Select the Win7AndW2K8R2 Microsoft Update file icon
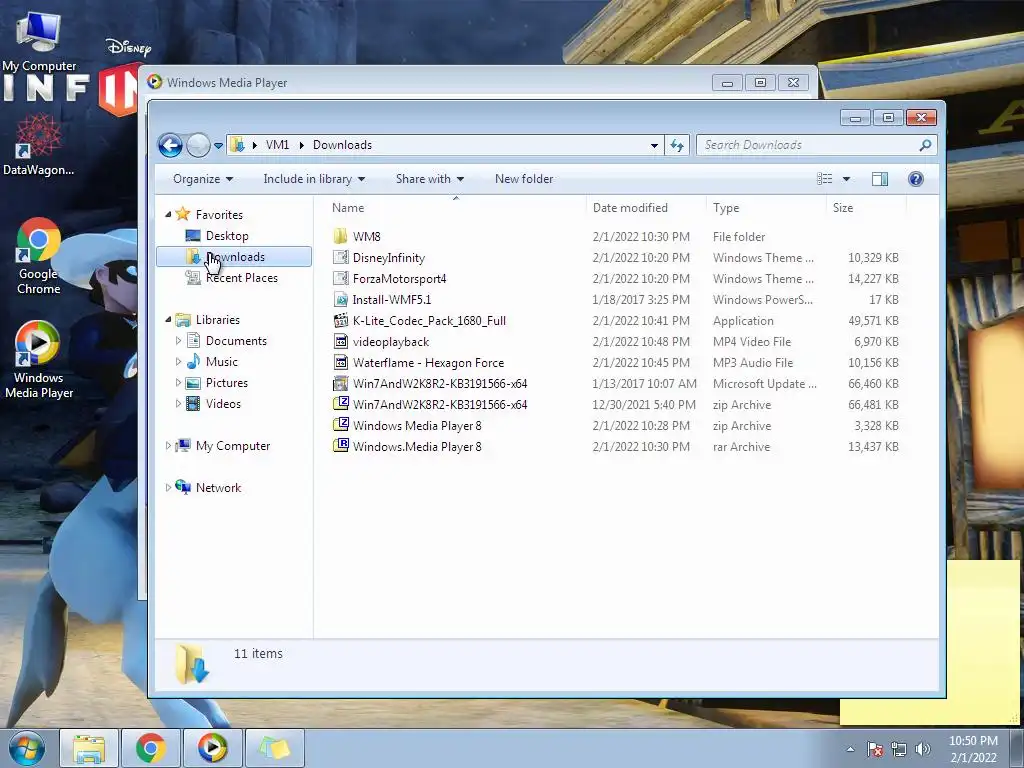 pos(340,383)
